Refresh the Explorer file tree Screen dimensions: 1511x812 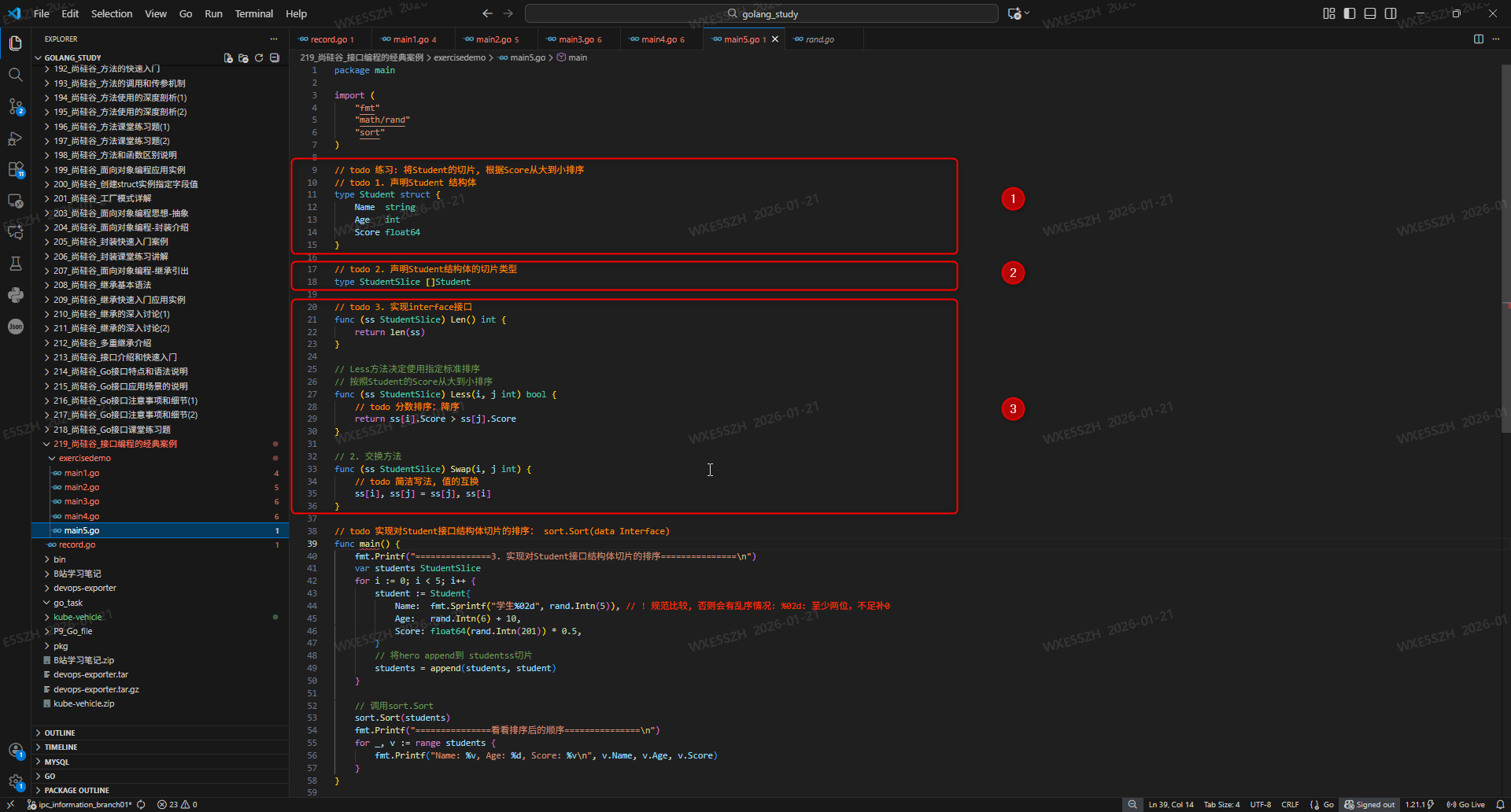(x=259, y=58)
